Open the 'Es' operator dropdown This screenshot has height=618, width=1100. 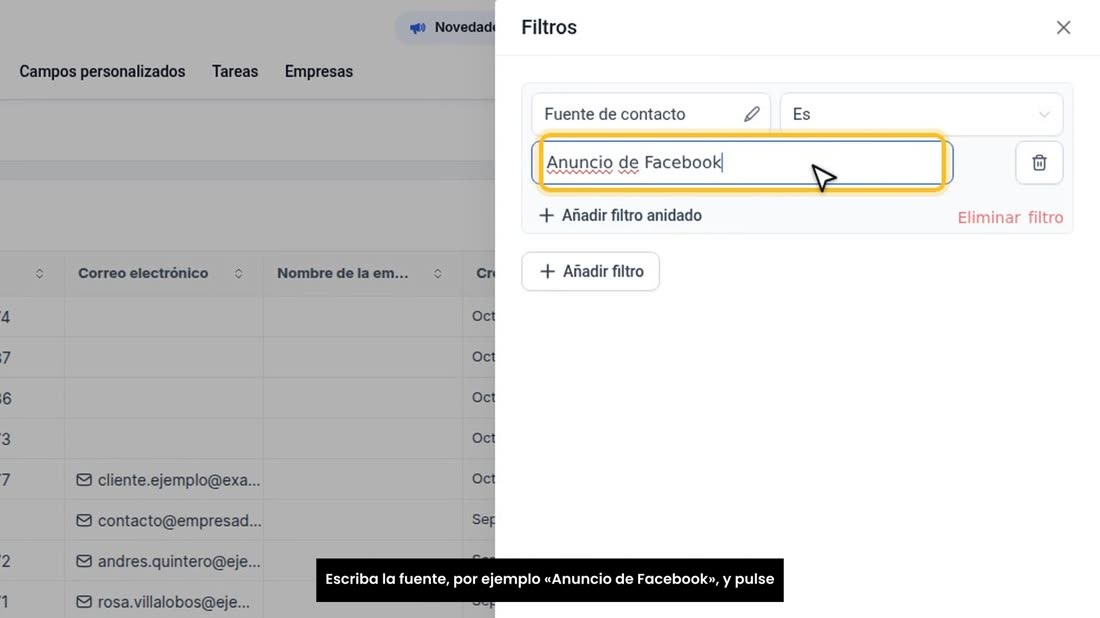tap(921, 114)
